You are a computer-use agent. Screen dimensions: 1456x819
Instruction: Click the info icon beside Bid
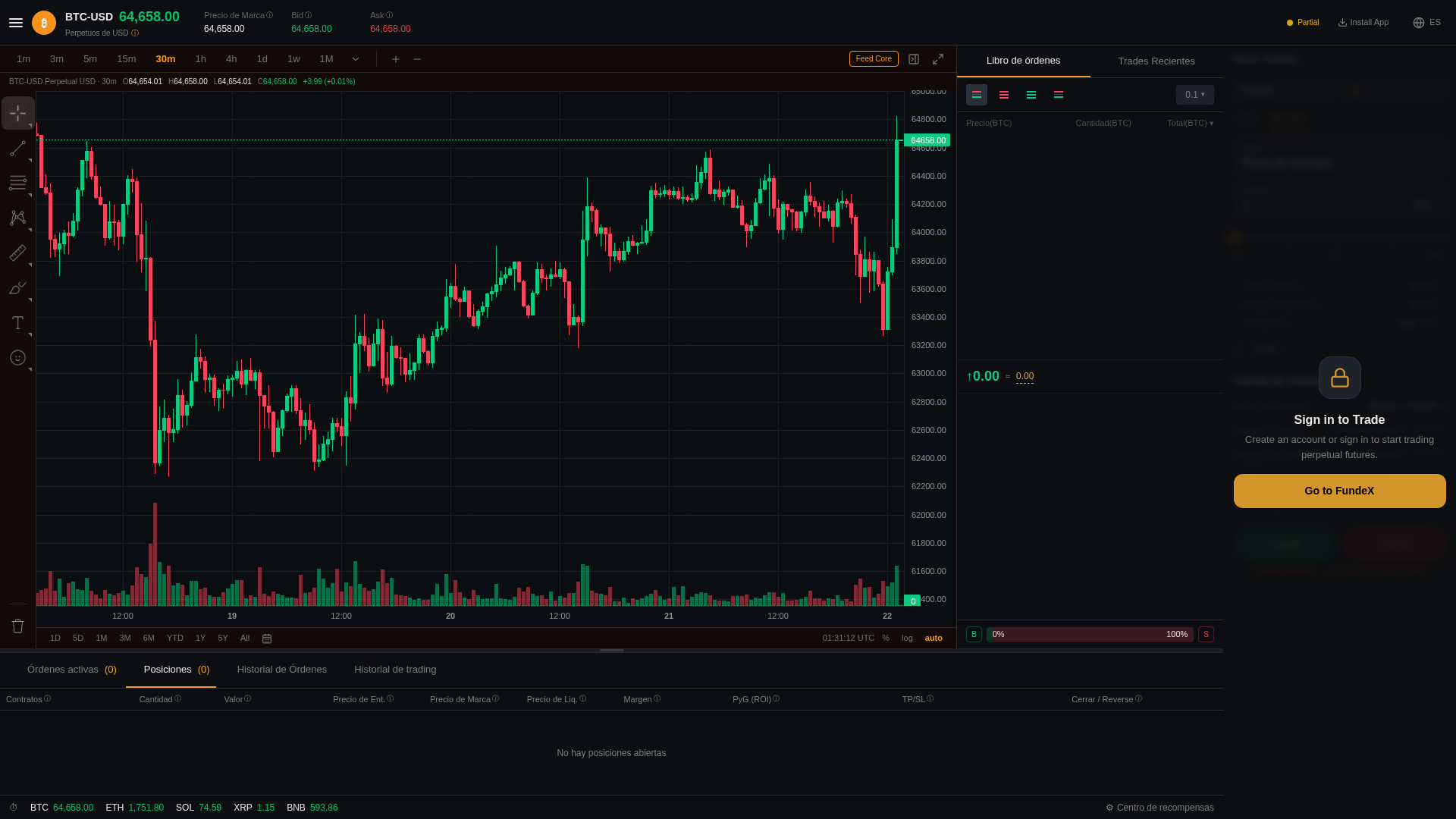pyautogui.click(x=308, y=15)
